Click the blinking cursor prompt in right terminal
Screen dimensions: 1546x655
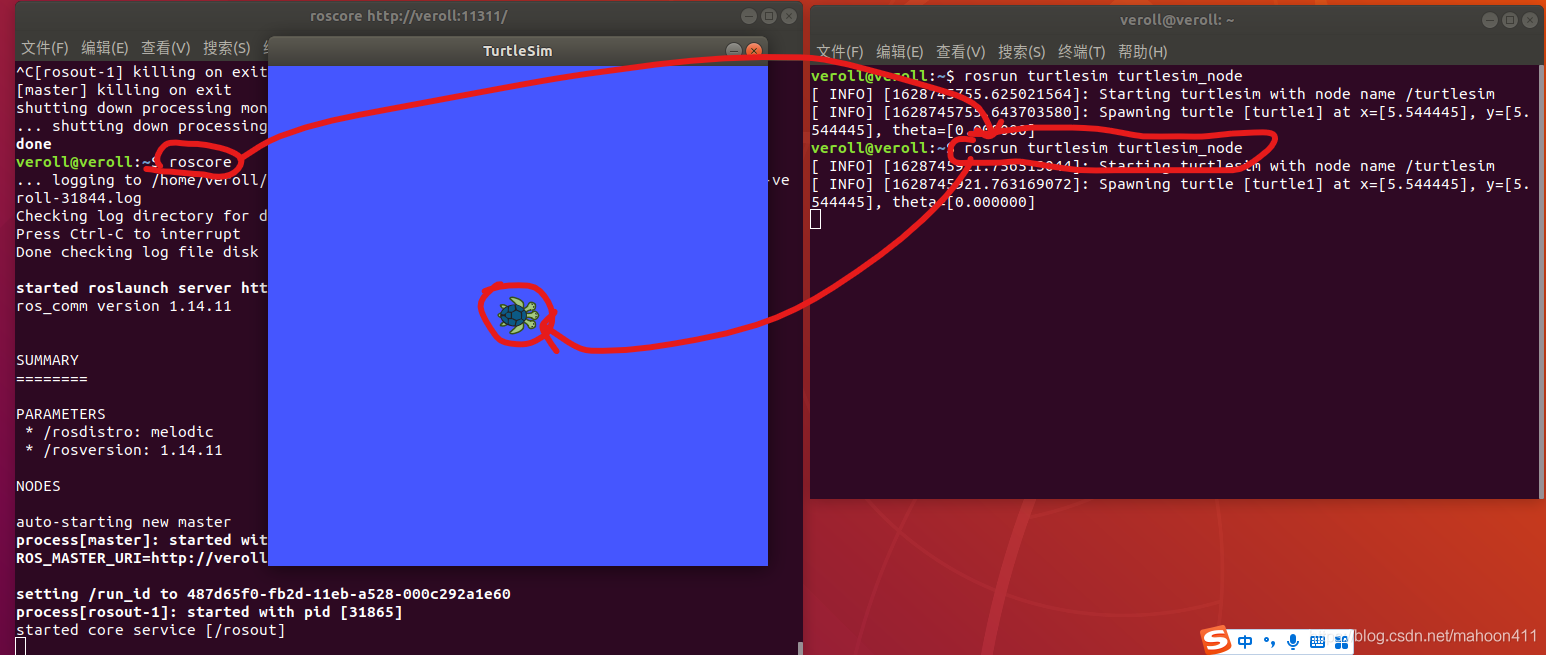tap(815, 218)
